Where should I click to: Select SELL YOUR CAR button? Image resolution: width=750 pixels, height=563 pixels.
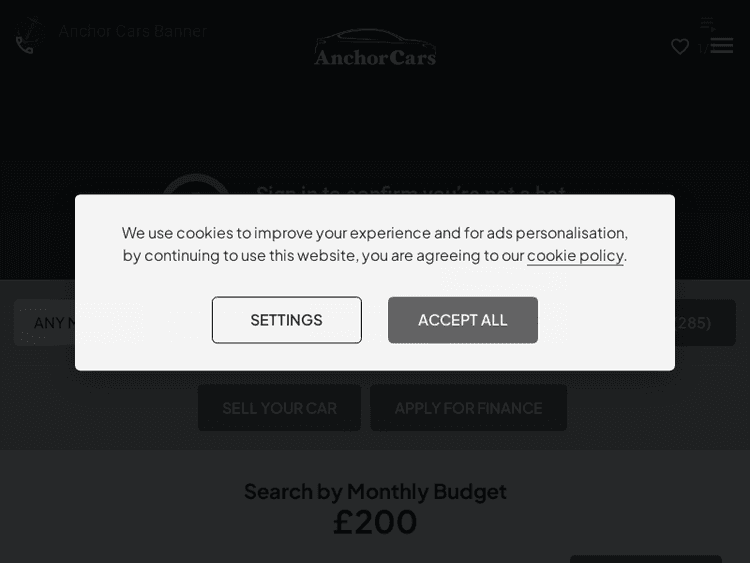[x=279, y=408]
